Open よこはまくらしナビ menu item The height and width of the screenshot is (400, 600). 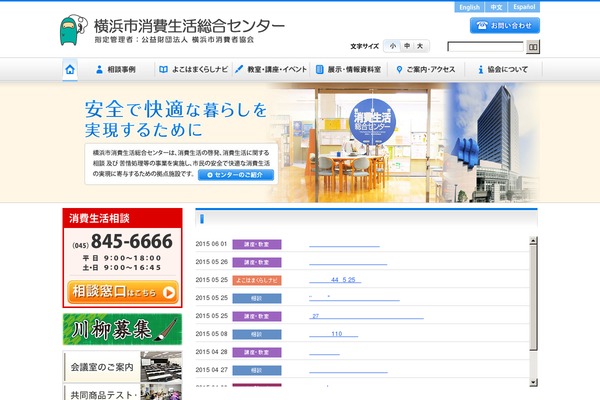tap(193, 69)
